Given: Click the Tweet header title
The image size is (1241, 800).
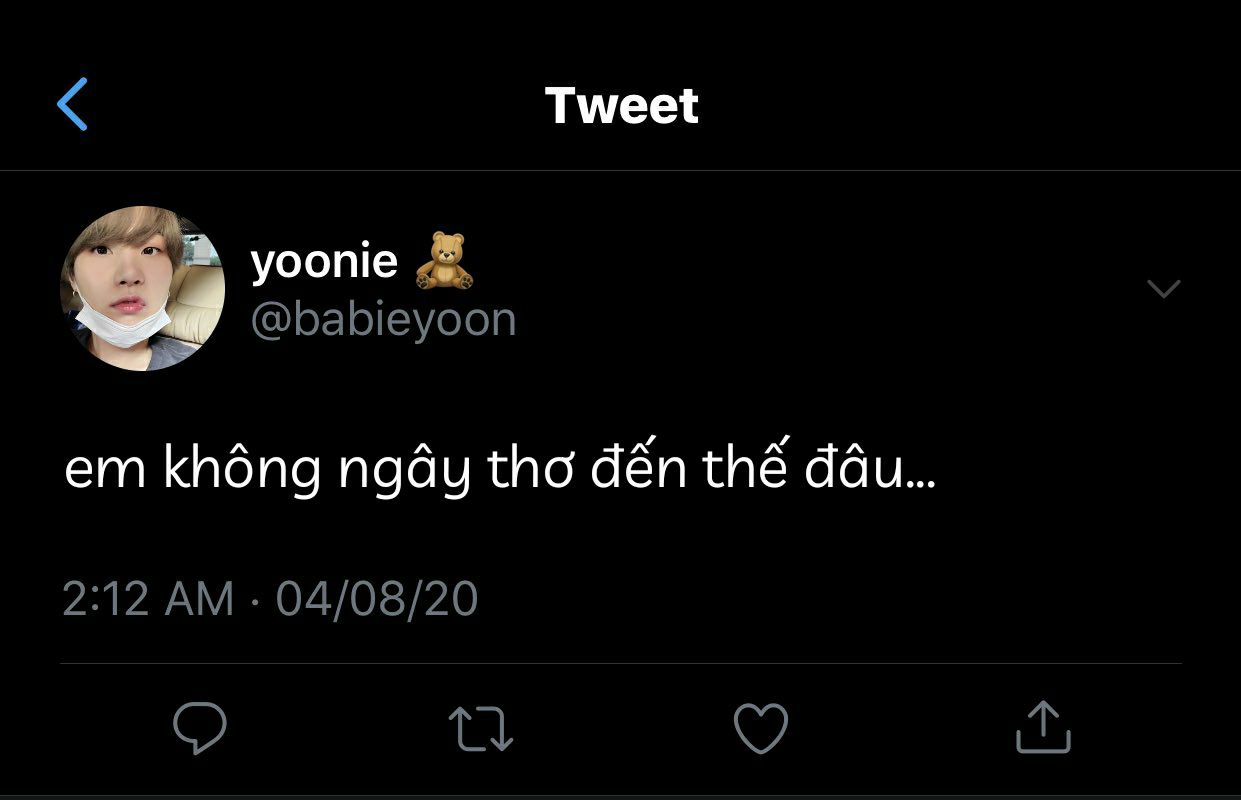Looking at the screenshot, I should coord(621,105).
